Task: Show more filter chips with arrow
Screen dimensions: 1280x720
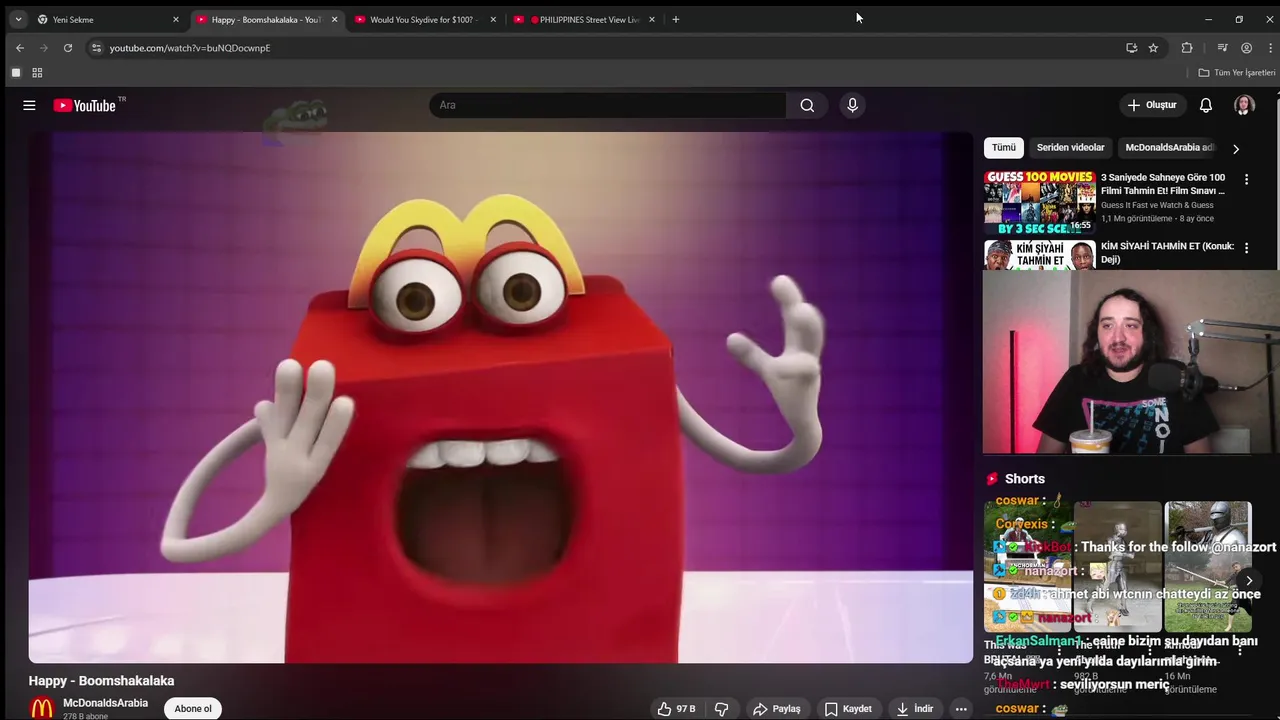Action: (x=1235, y=149)
